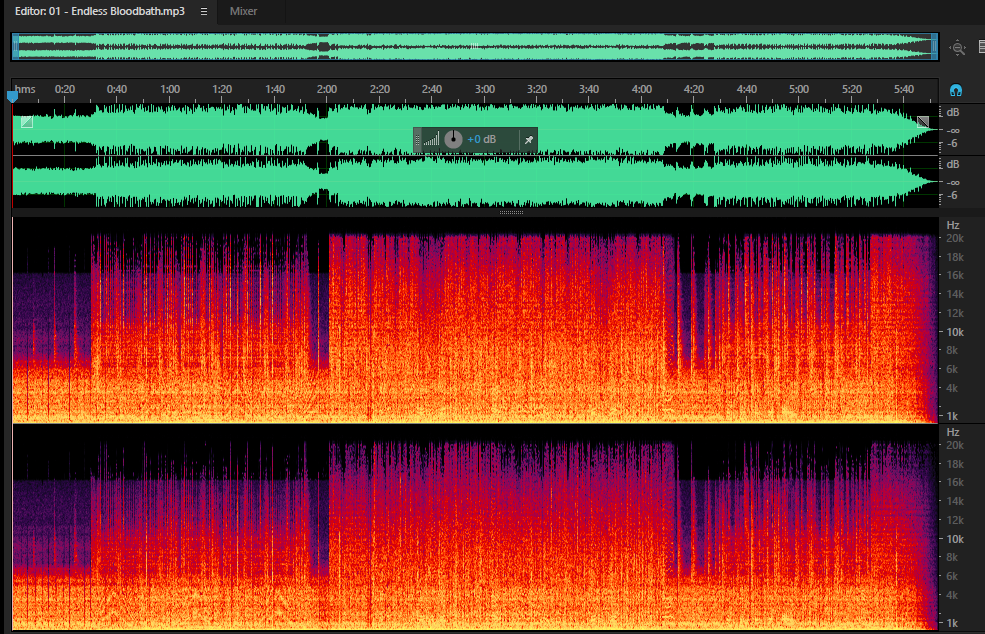Click the right handle of overview navigator
This screenshot has height=634, width=985.
pyautogui.click(x=934, y=47)
